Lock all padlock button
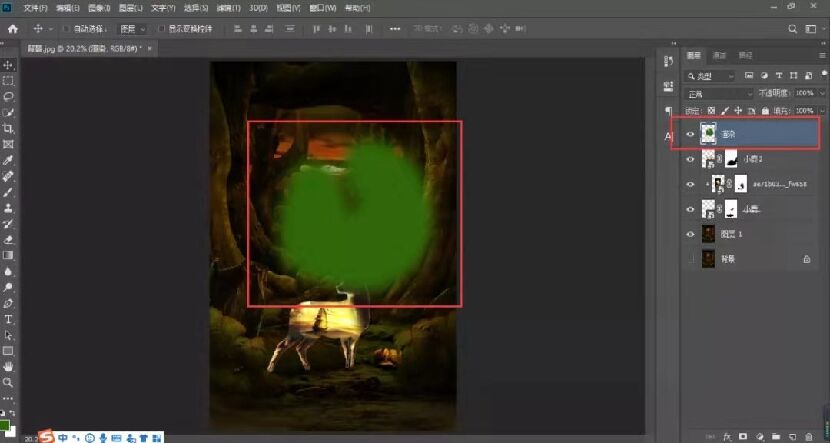830x443 pixels. tap(765, 111)
